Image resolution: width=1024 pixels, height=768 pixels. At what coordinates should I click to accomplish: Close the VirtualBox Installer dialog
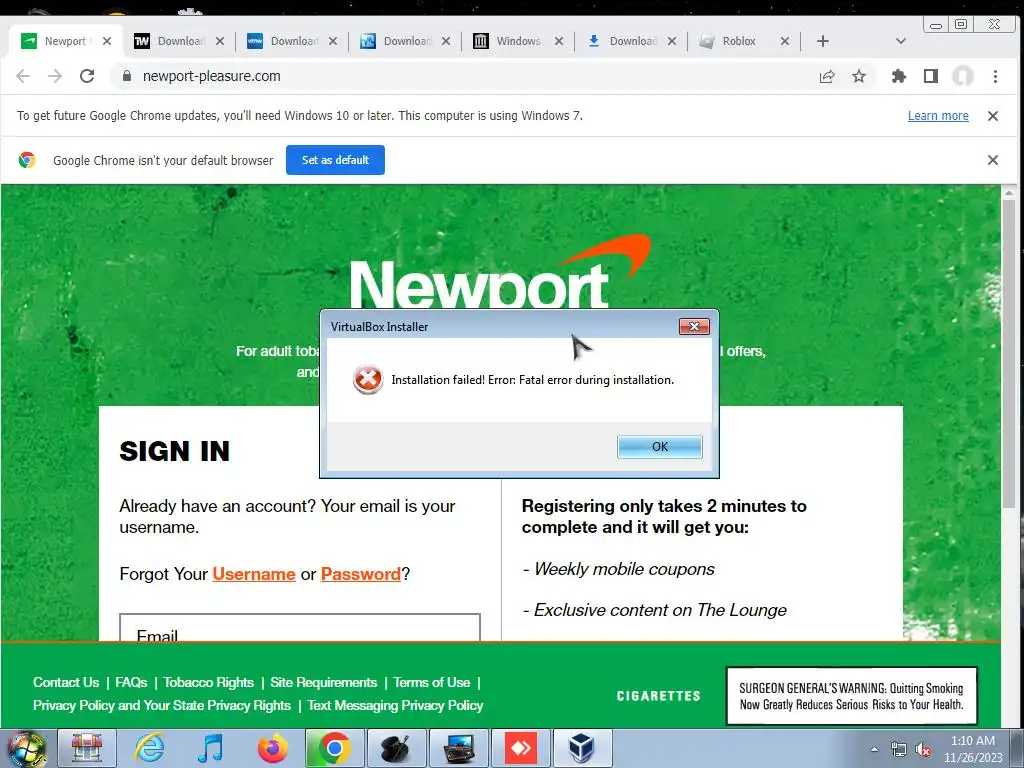pos(694,327)
